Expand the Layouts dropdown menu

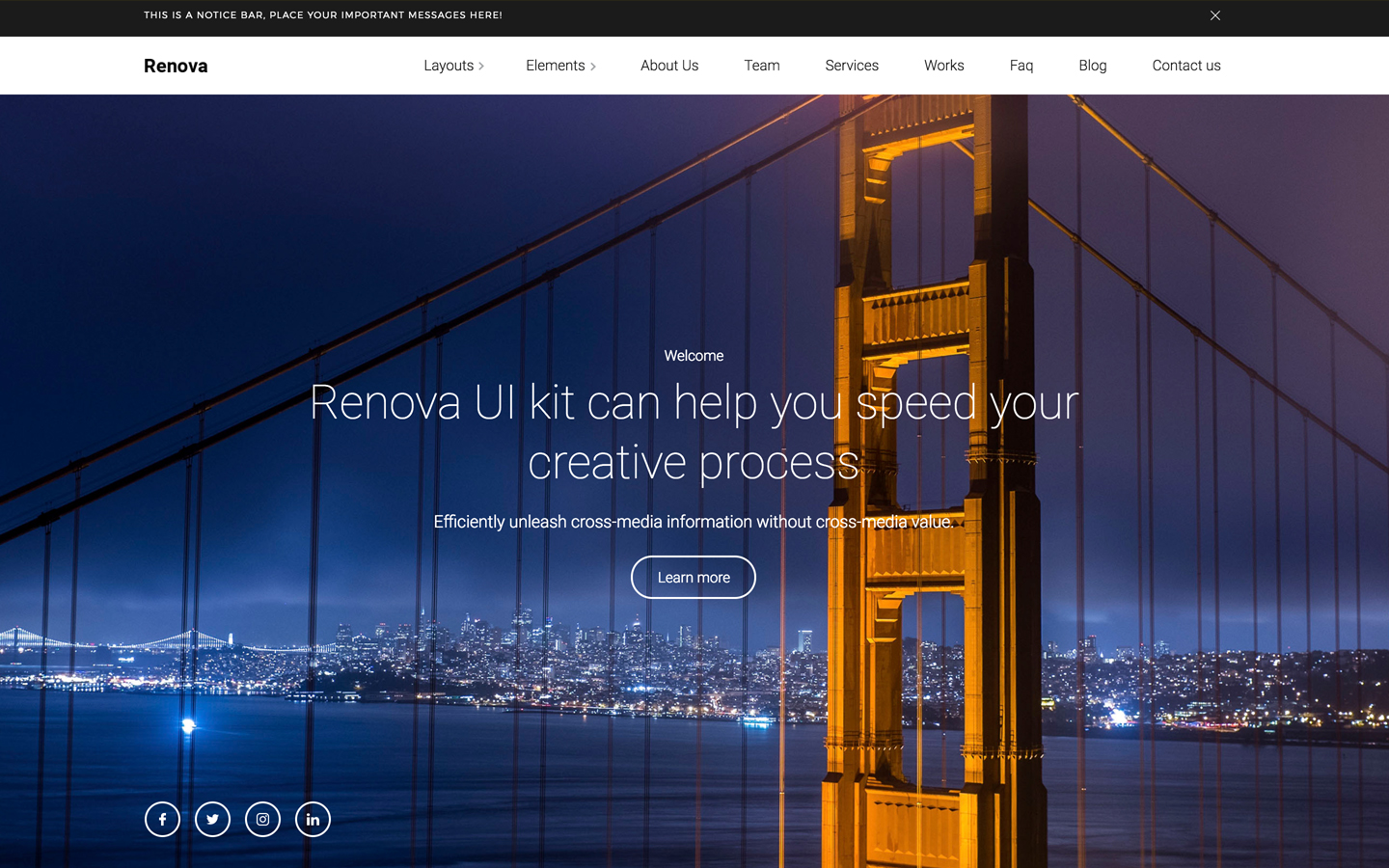point(449,65)
